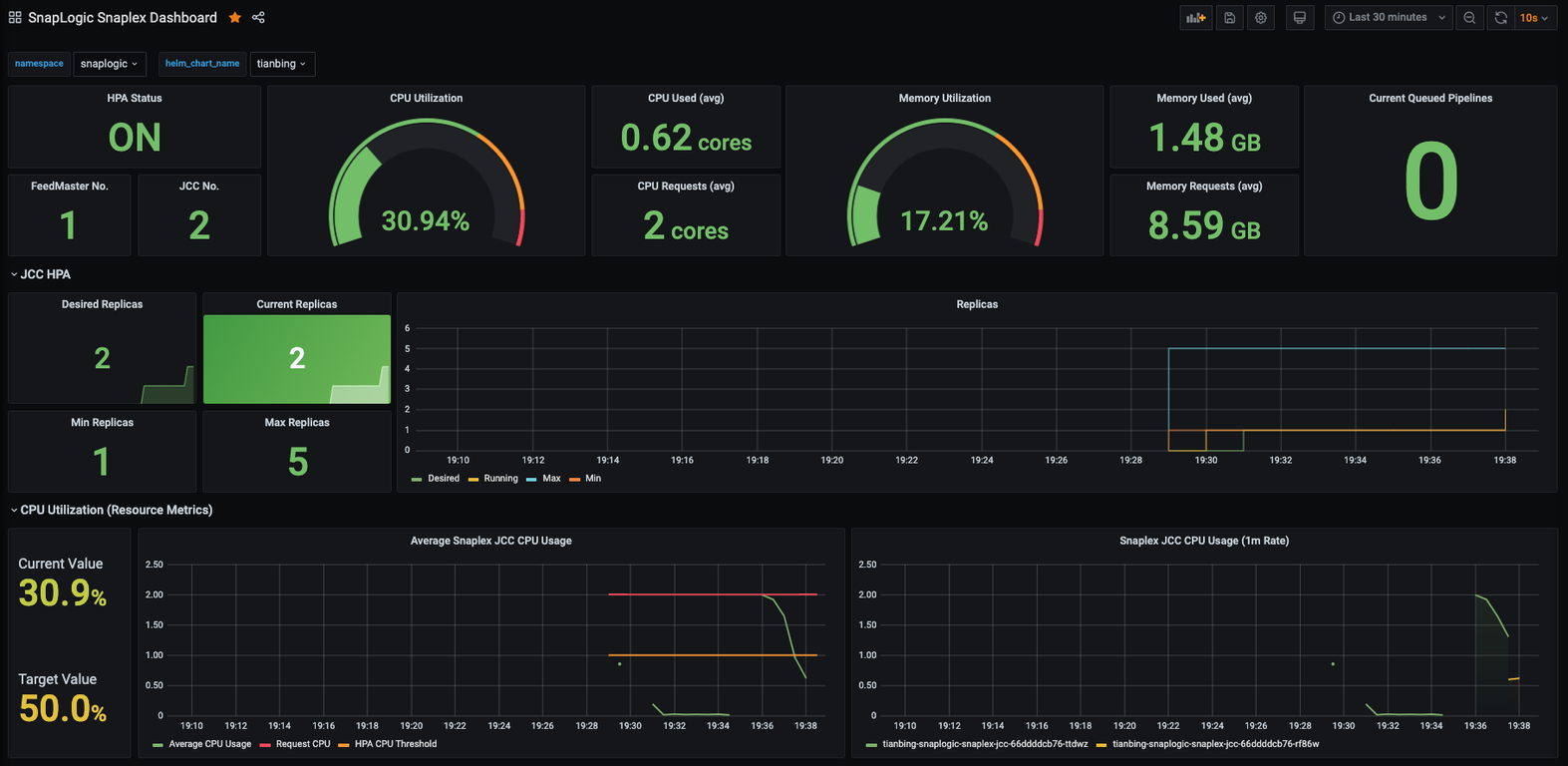
Task: Save the dashboard with disk icon
Action: (x=1229, y=18)
